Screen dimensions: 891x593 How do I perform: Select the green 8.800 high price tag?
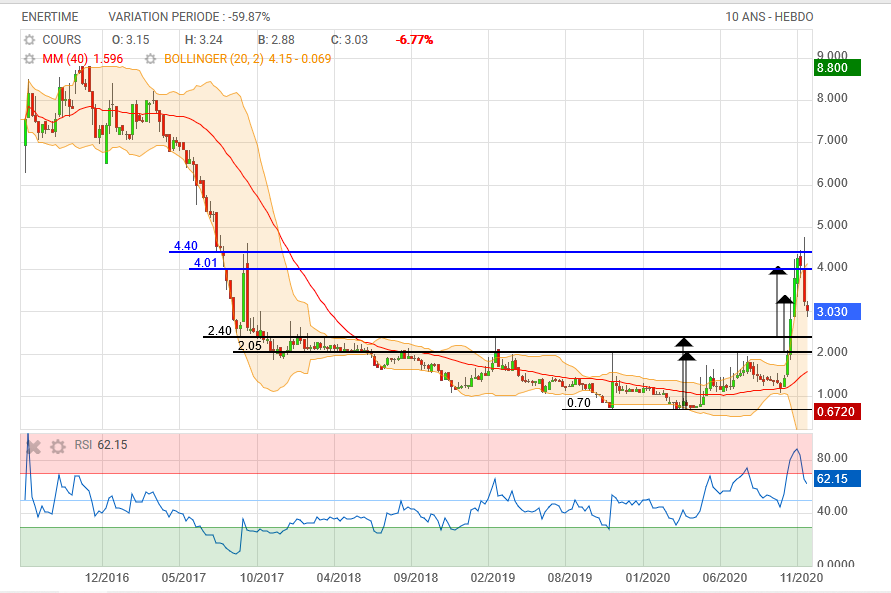tap(838, 68)
